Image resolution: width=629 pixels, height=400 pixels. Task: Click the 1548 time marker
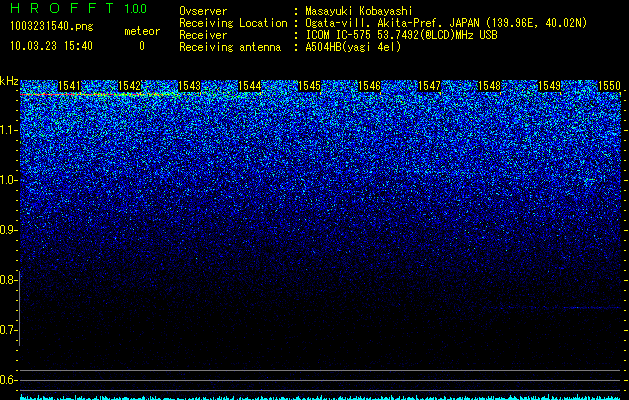tap(490, 86)
